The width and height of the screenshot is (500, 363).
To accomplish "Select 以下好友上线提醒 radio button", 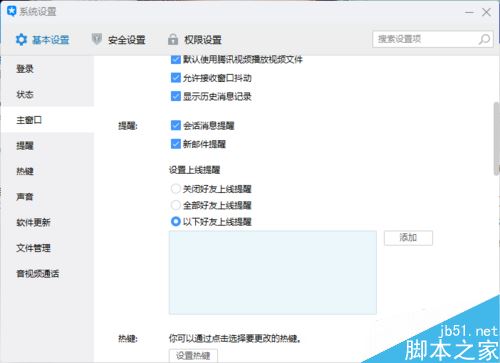I will click(x=176, y=221).
